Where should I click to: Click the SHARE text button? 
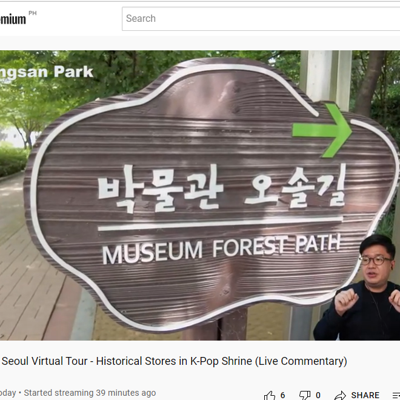365,395
